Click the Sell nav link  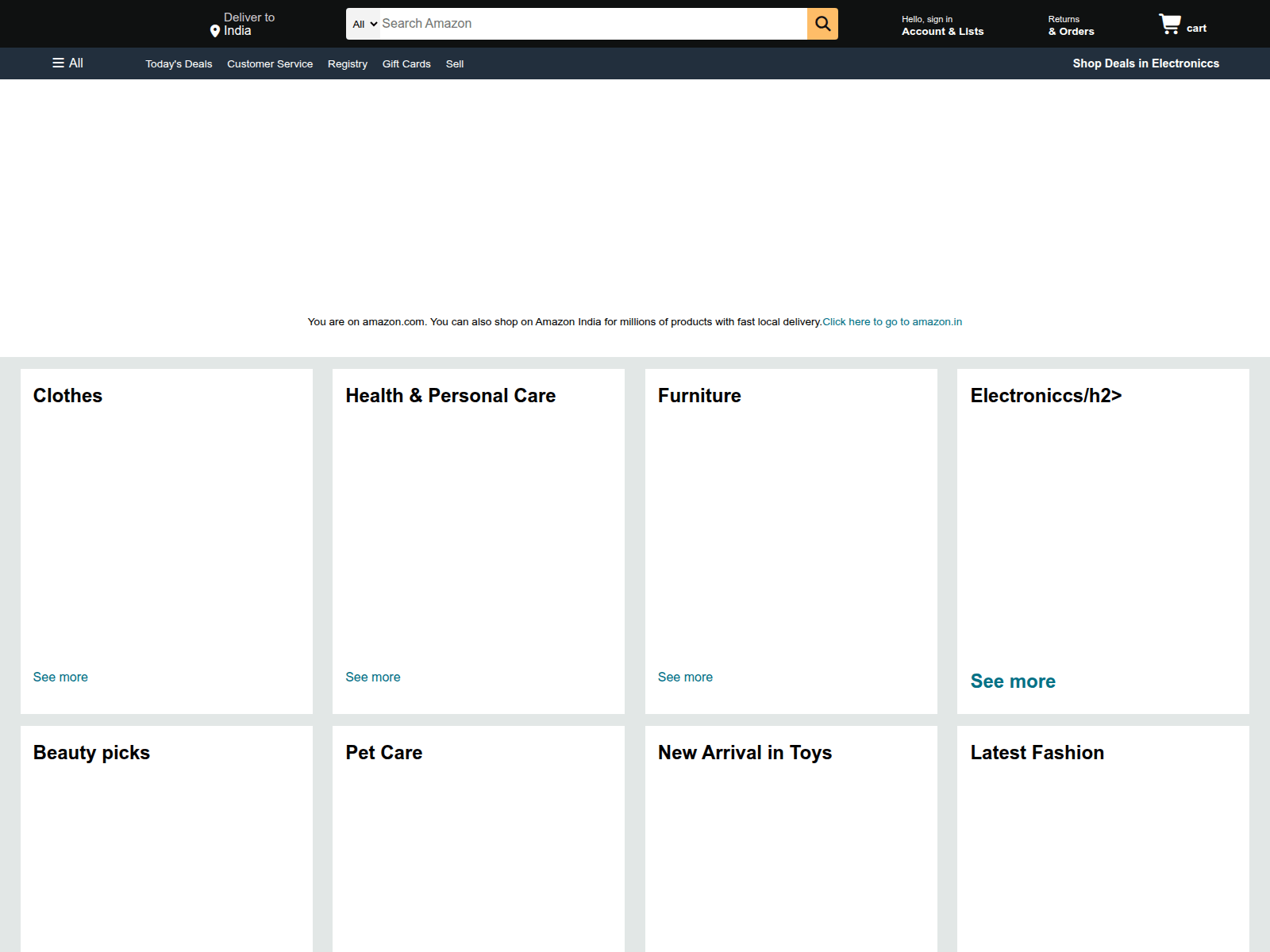click(455, 64)
